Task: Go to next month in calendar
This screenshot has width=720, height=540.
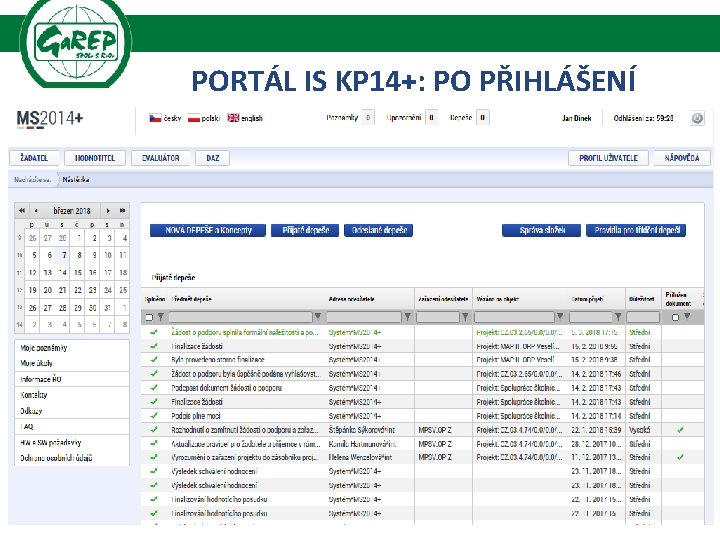Action: 108,211
